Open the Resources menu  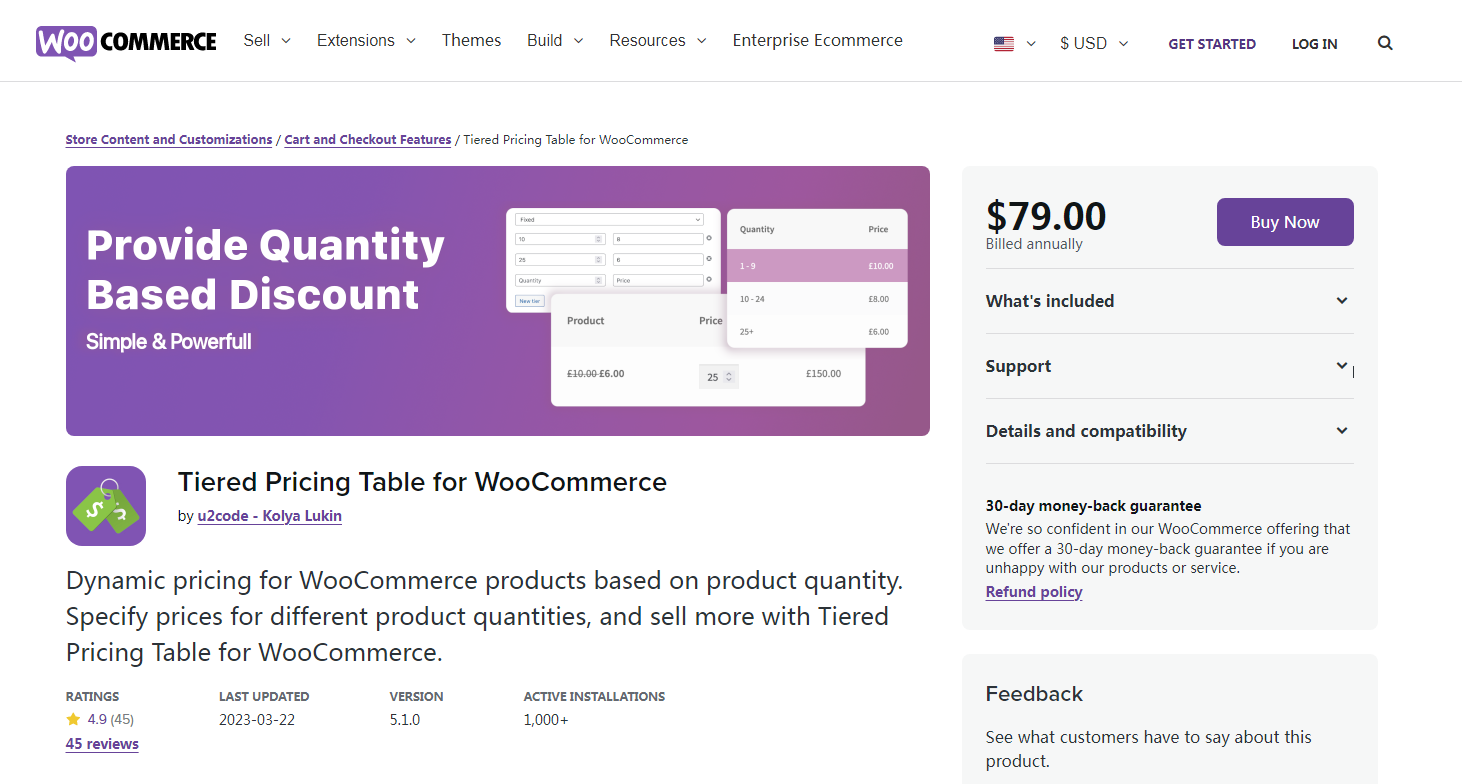pos(657,41)
